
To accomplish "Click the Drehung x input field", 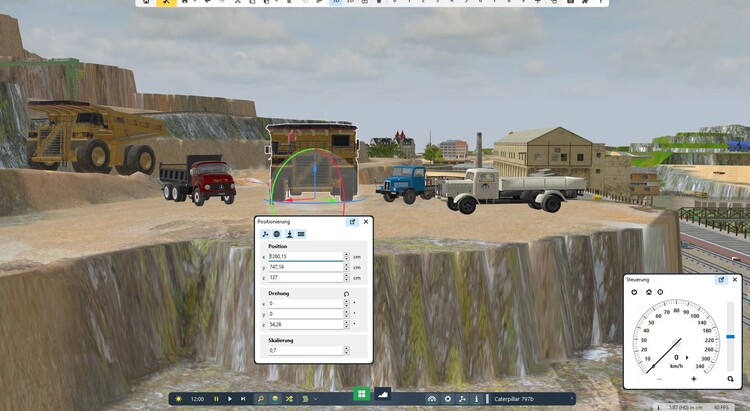I will point(306,303).
